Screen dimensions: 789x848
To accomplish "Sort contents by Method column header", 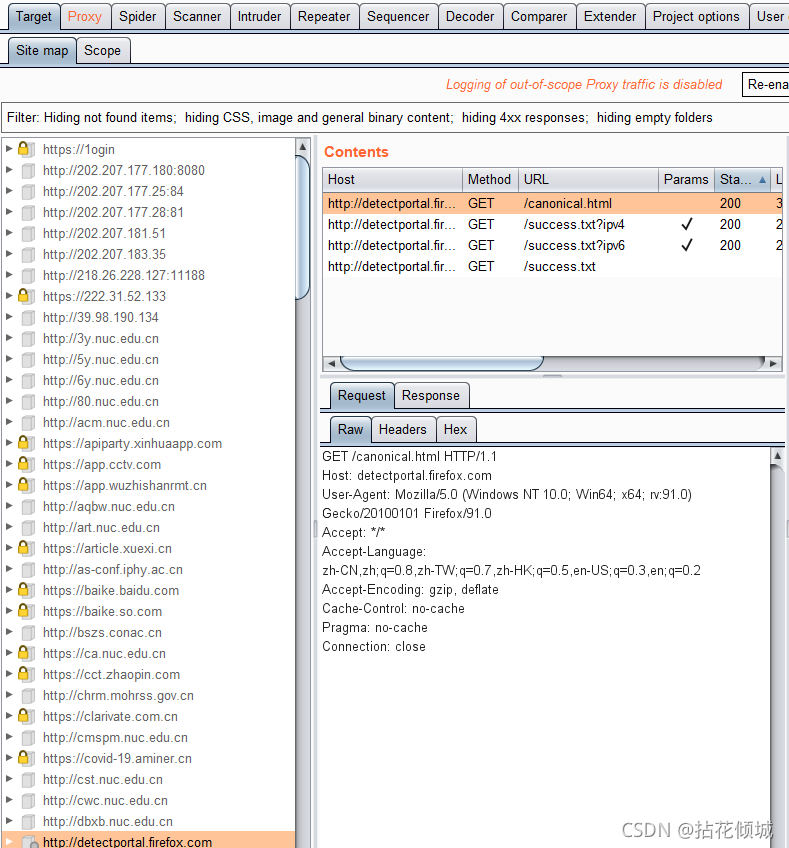I will 490,180.
